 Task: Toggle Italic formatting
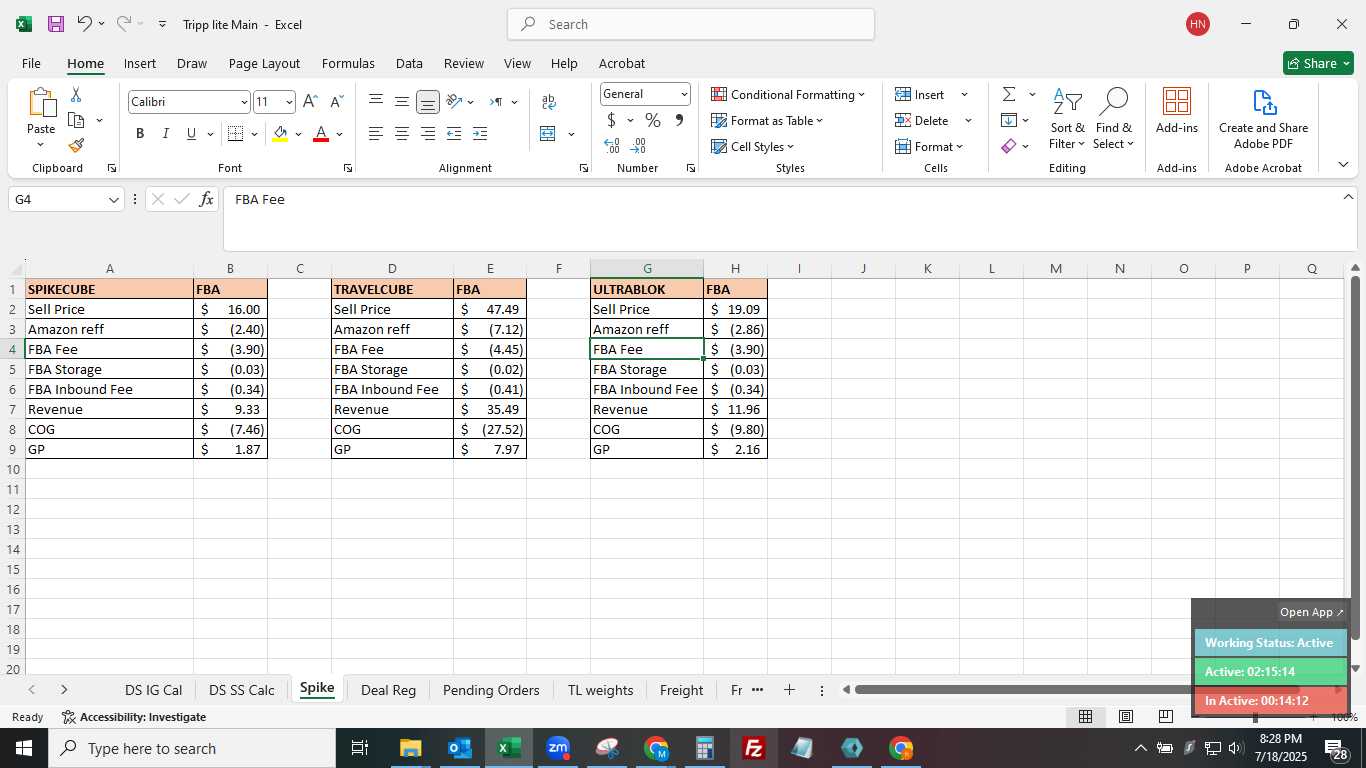click(166, 134)
